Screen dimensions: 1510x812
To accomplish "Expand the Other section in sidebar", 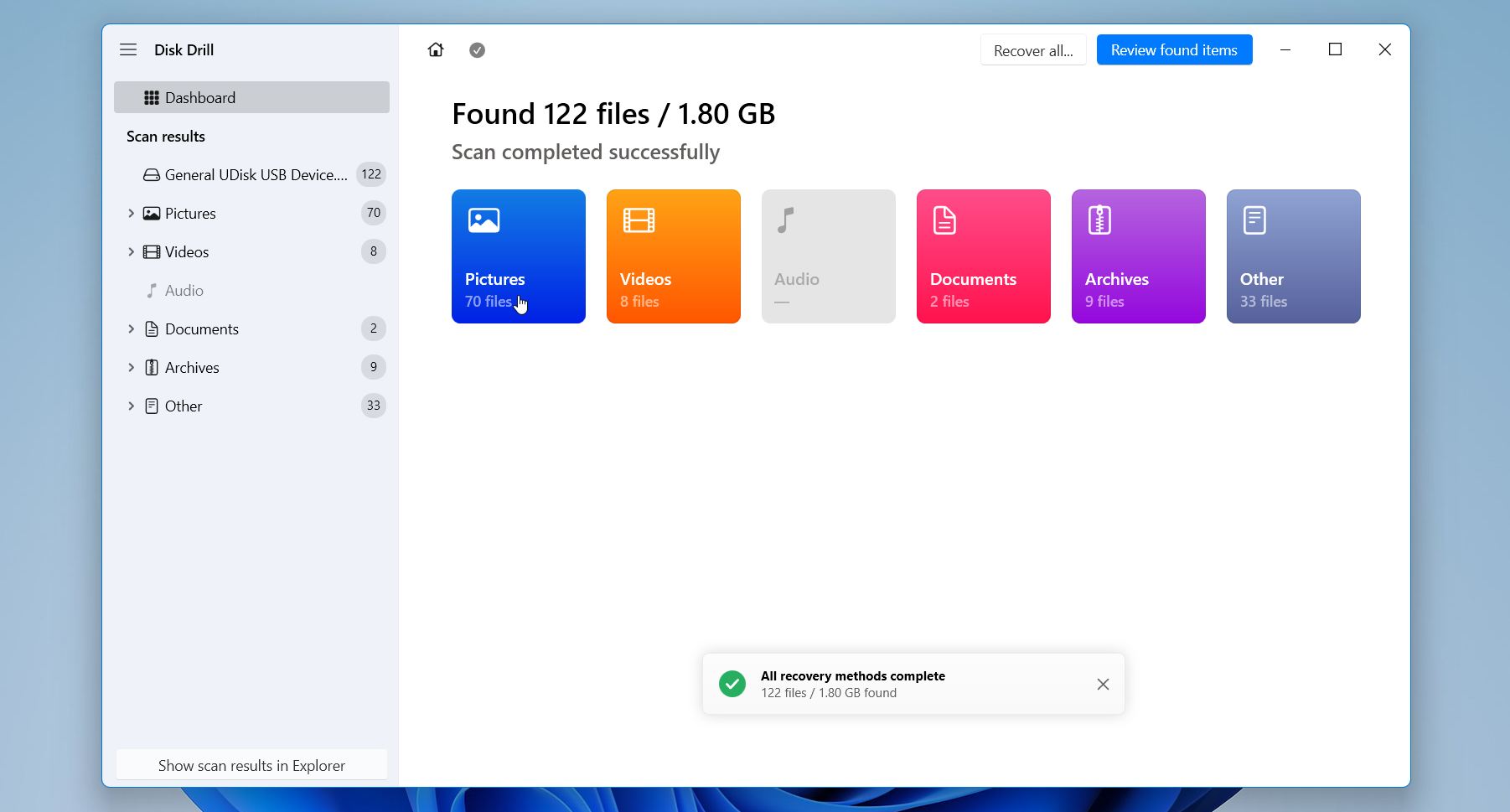I will [131, 406].
